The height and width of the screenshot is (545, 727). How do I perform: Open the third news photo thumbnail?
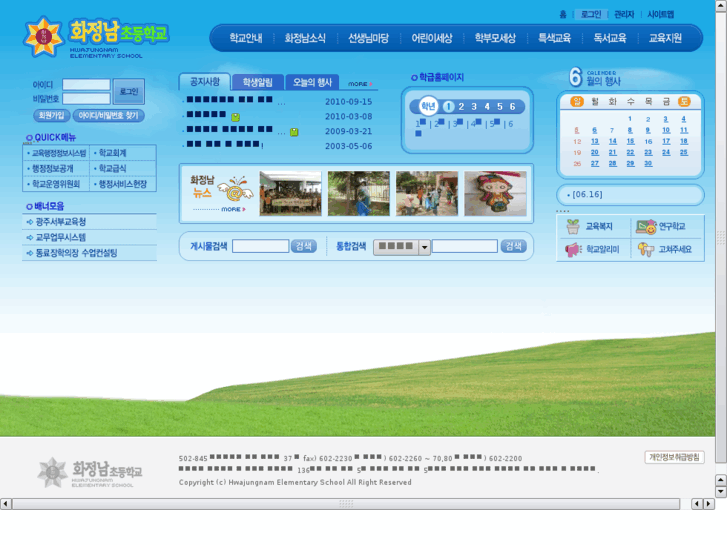pos(427,193)
